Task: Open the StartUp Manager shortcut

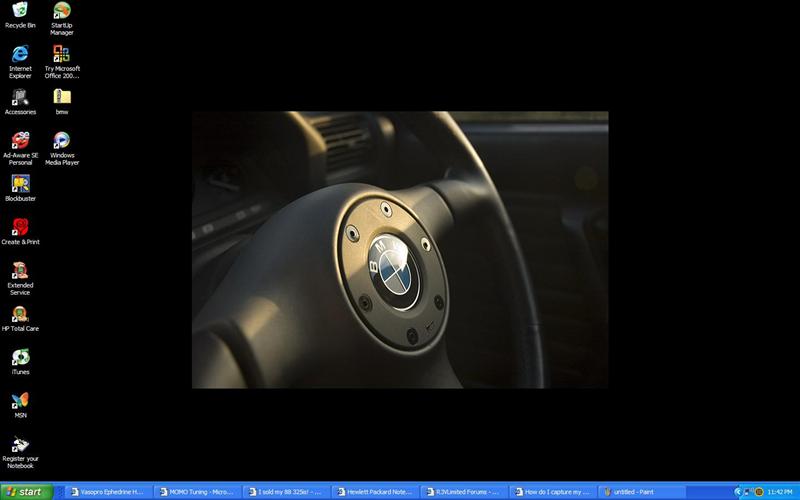Action: pyautogui.click(x=62, y=12)
